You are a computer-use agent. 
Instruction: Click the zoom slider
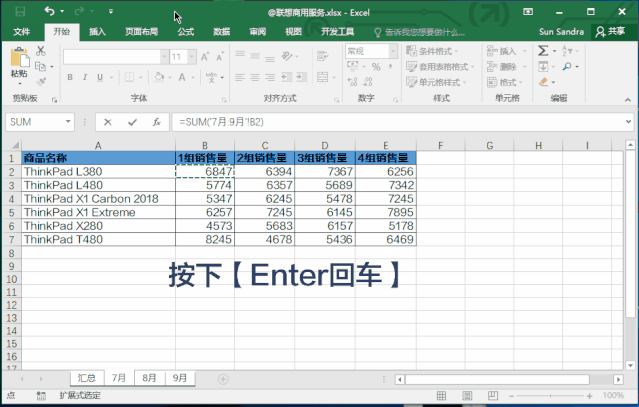550,396
